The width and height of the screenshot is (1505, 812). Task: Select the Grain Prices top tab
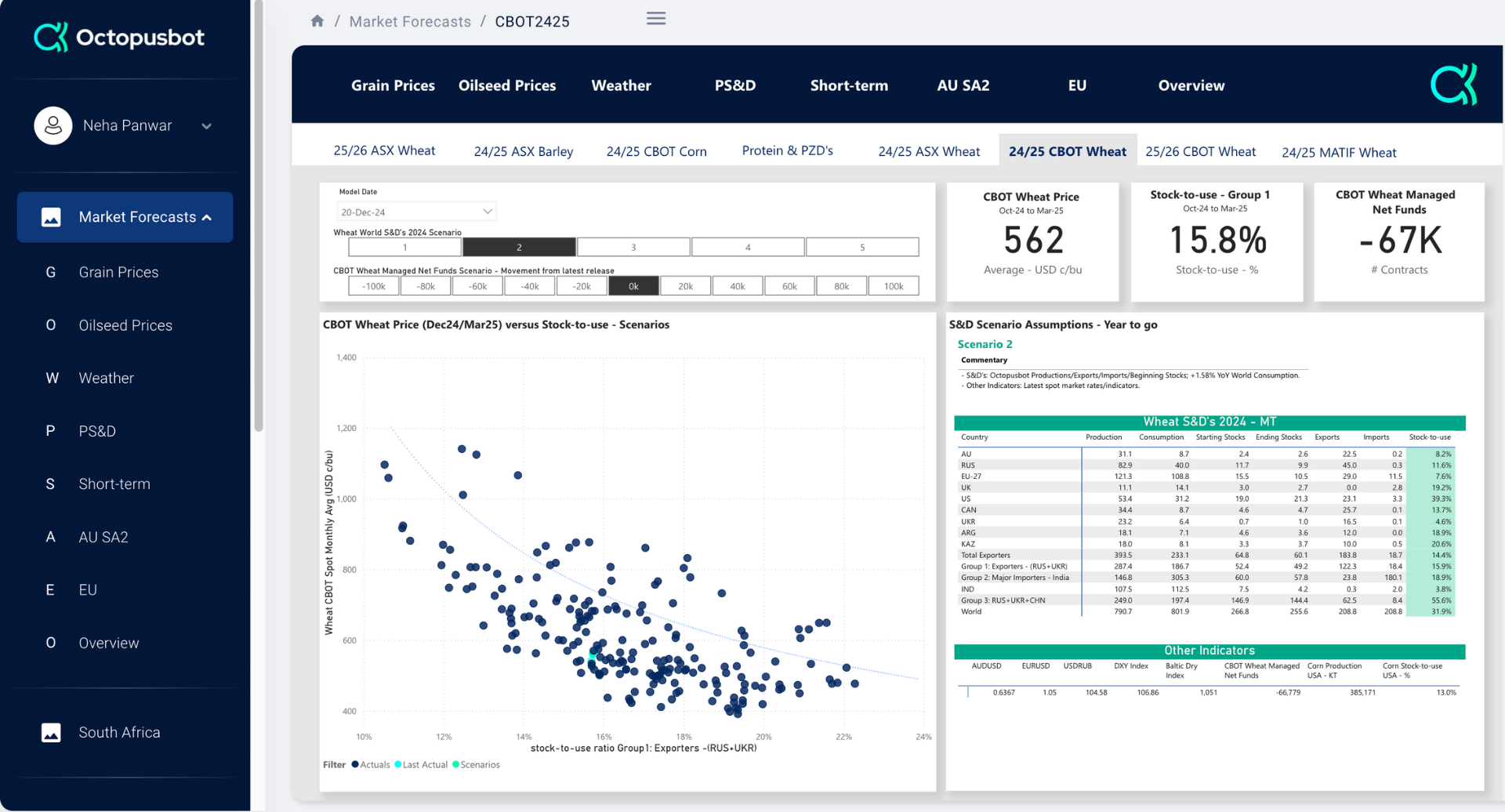[393, 85]
